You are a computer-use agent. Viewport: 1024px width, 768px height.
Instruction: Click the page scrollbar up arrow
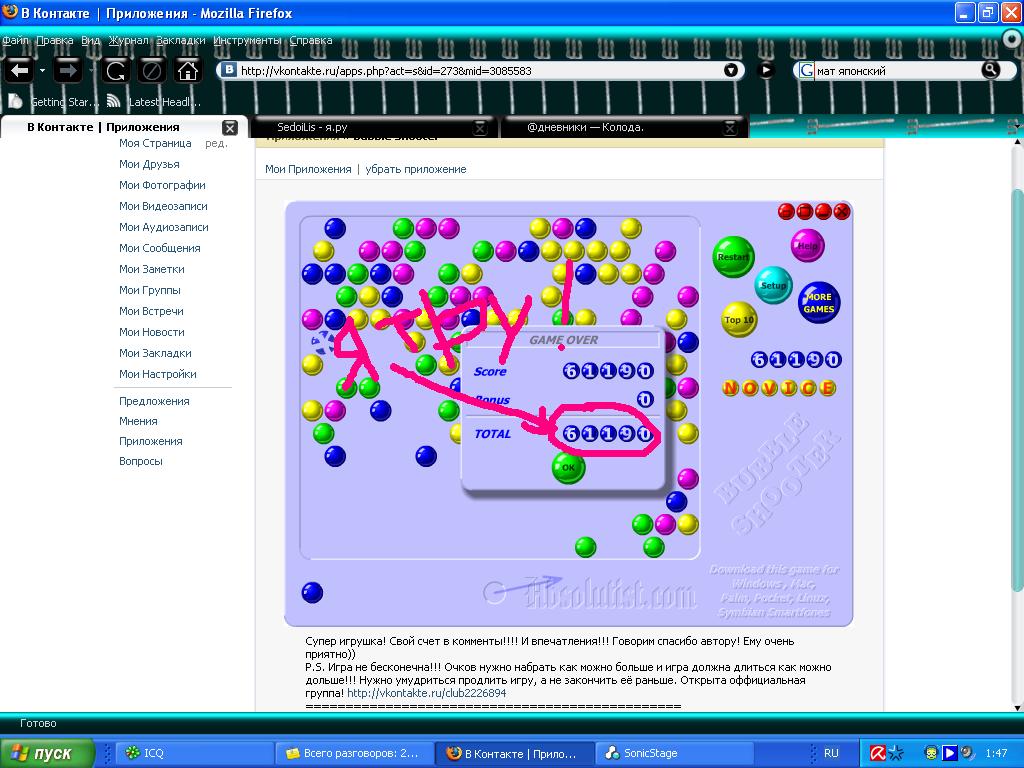[1017, 143]
